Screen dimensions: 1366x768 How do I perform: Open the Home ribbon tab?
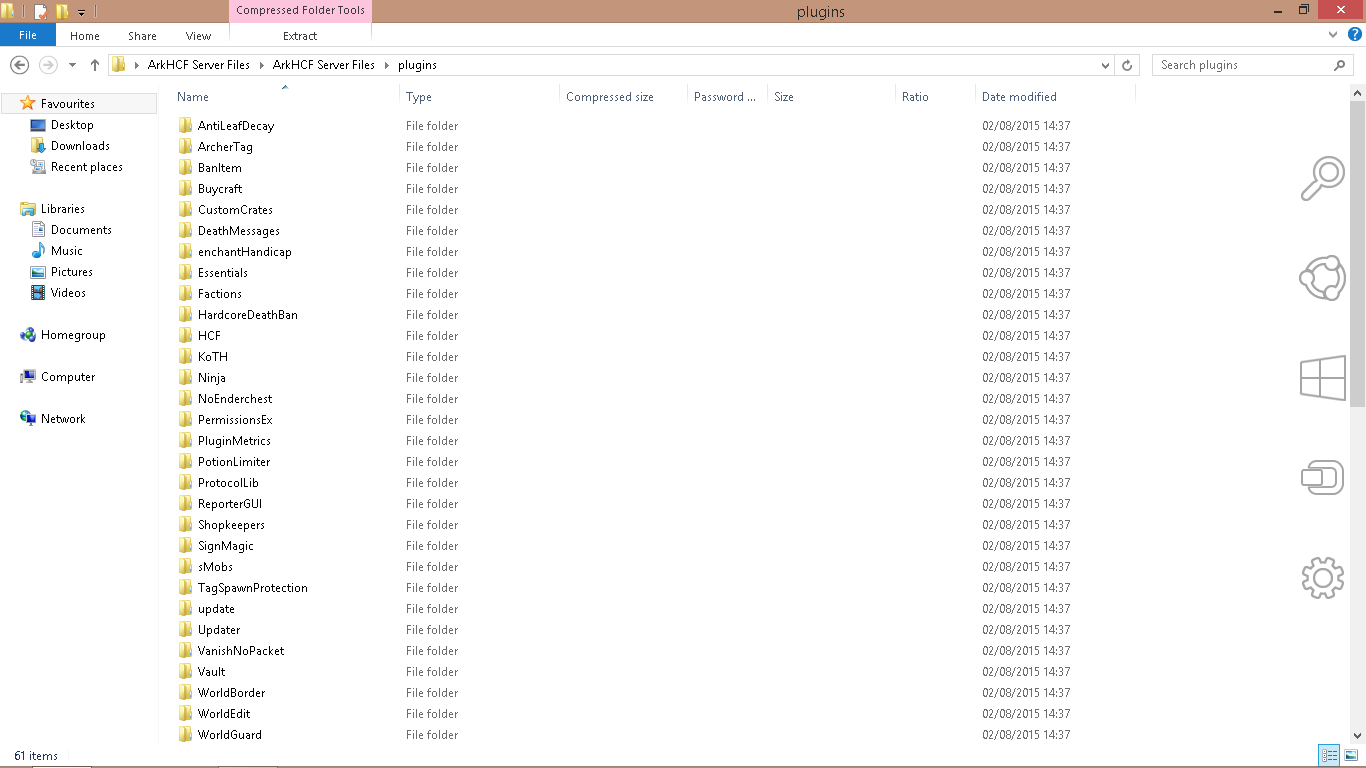pos(85,36)
